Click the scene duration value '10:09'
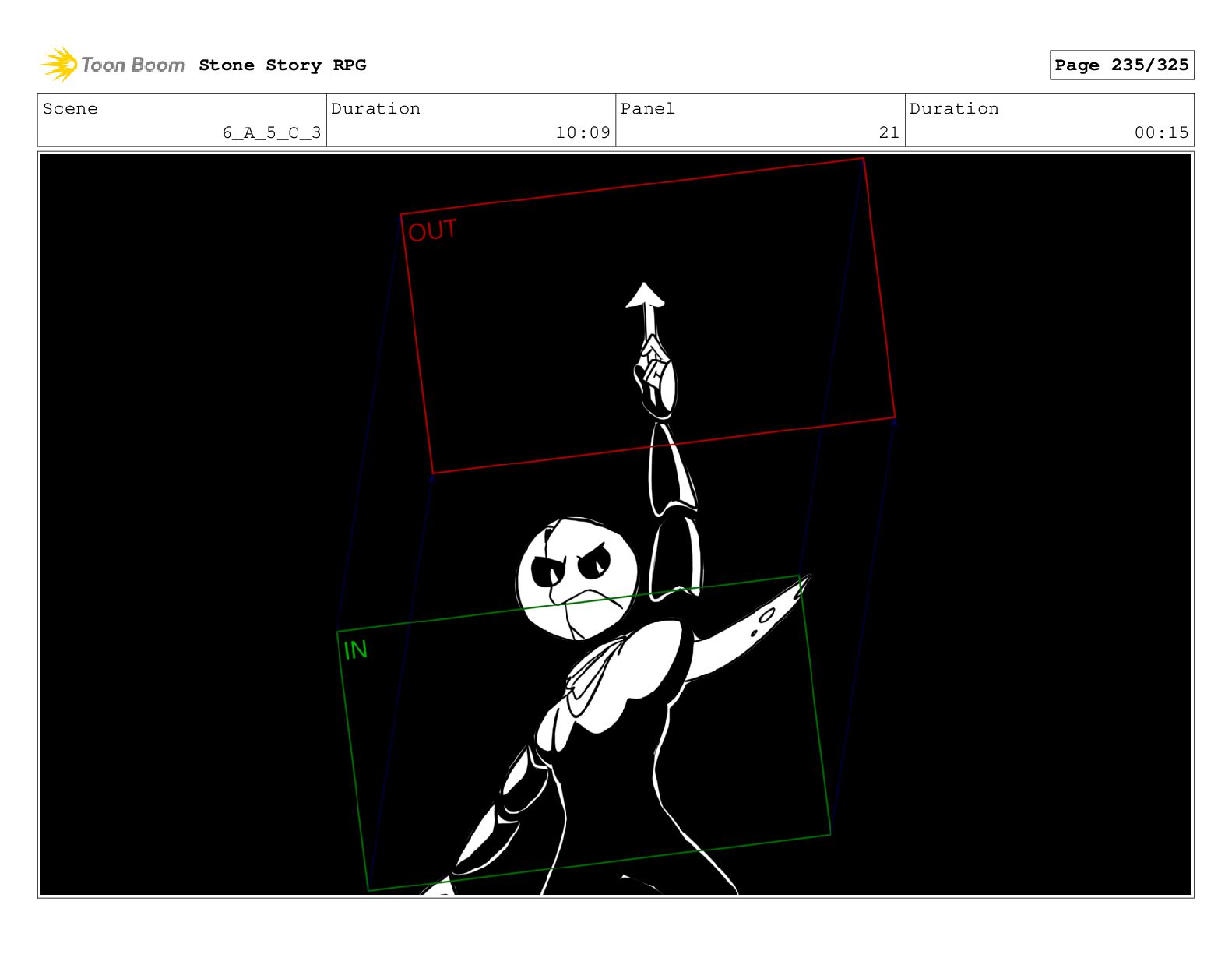 click(583, 132)
